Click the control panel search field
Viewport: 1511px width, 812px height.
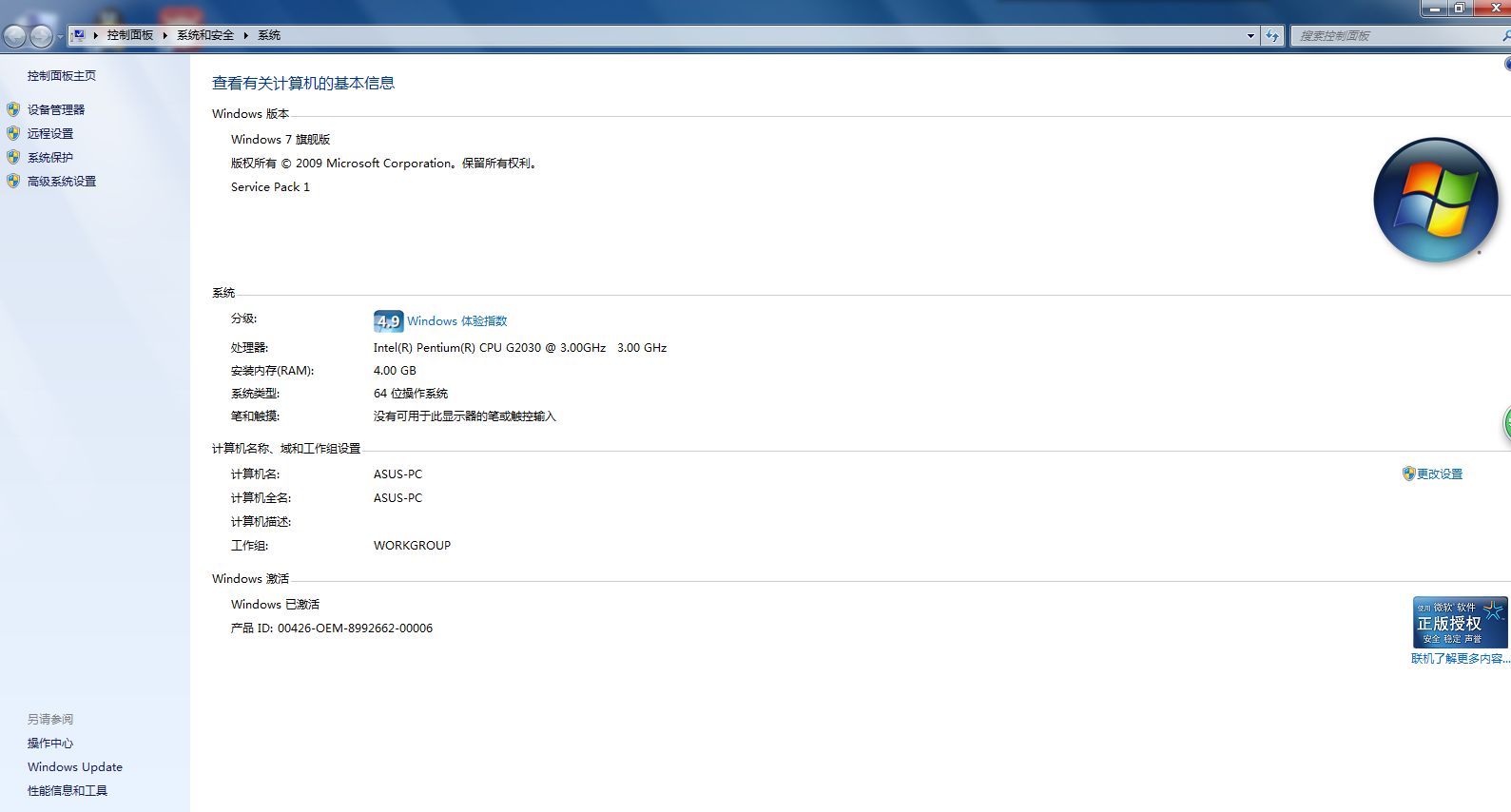[1397, 35]
